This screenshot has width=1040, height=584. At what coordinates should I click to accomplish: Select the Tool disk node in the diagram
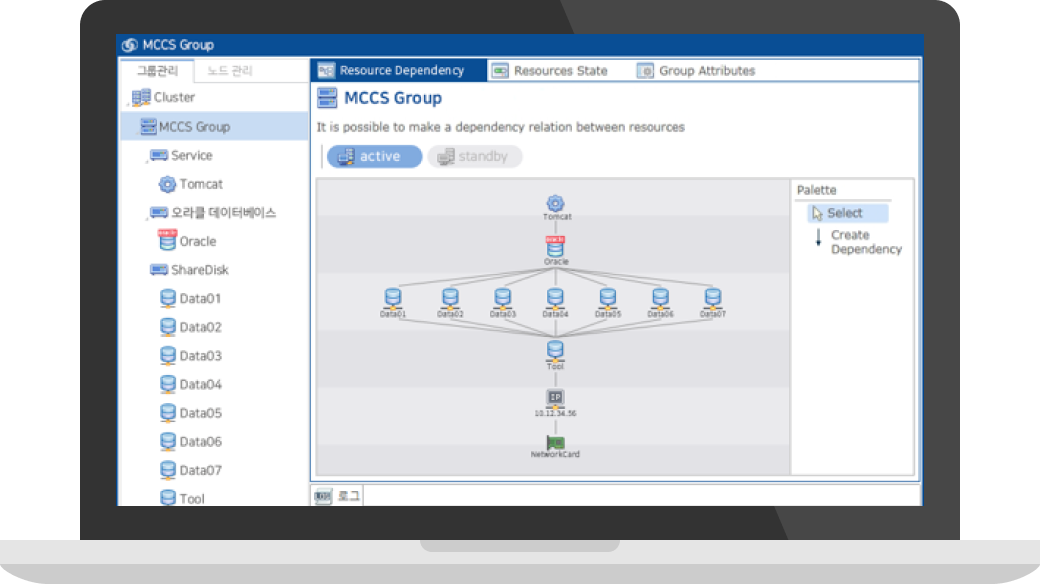(x=555, y=350)
